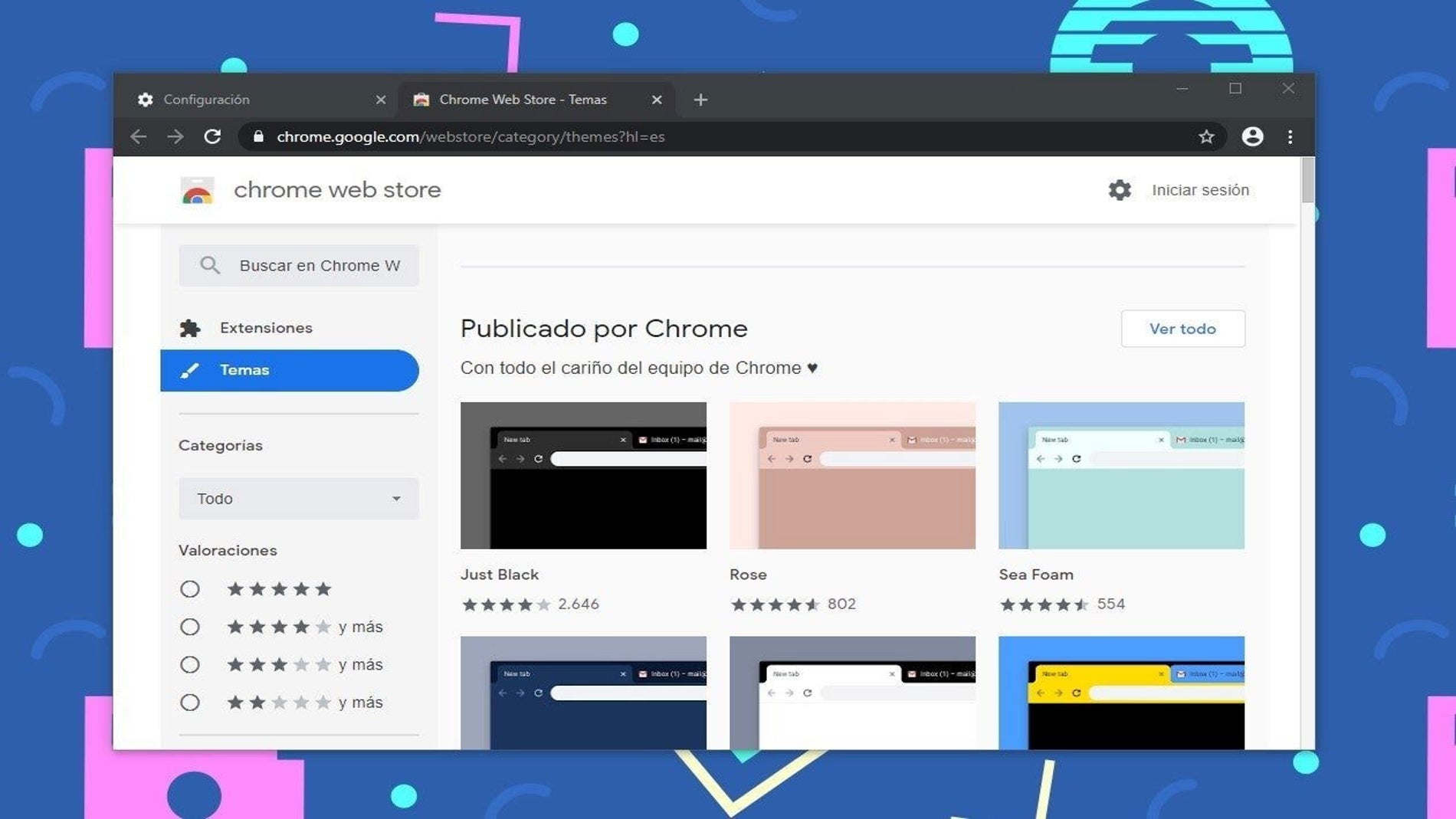Select three stars and up rating option
The height and width of the screenshot is (819, 1456).
click(x=190, y=664)
